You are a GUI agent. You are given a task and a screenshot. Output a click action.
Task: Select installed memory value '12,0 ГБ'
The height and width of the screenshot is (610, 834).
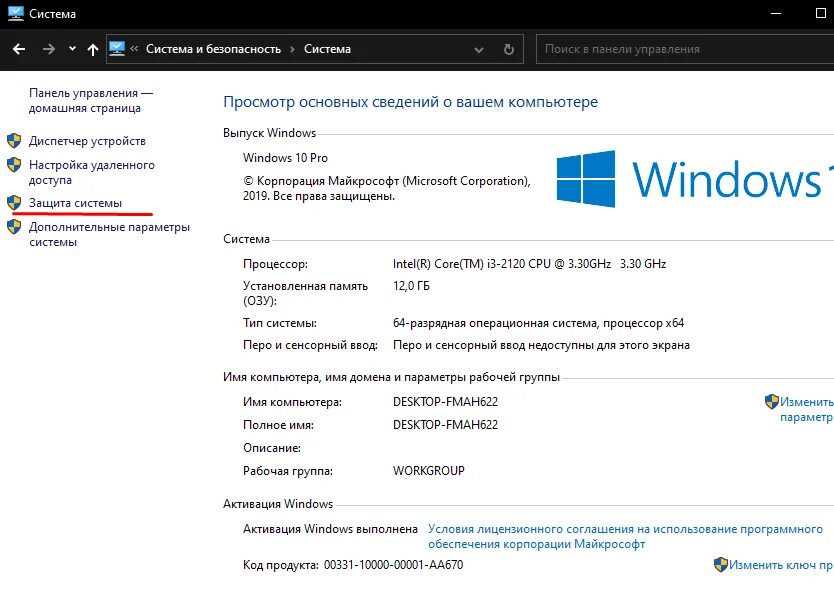[x=411, y=286]
